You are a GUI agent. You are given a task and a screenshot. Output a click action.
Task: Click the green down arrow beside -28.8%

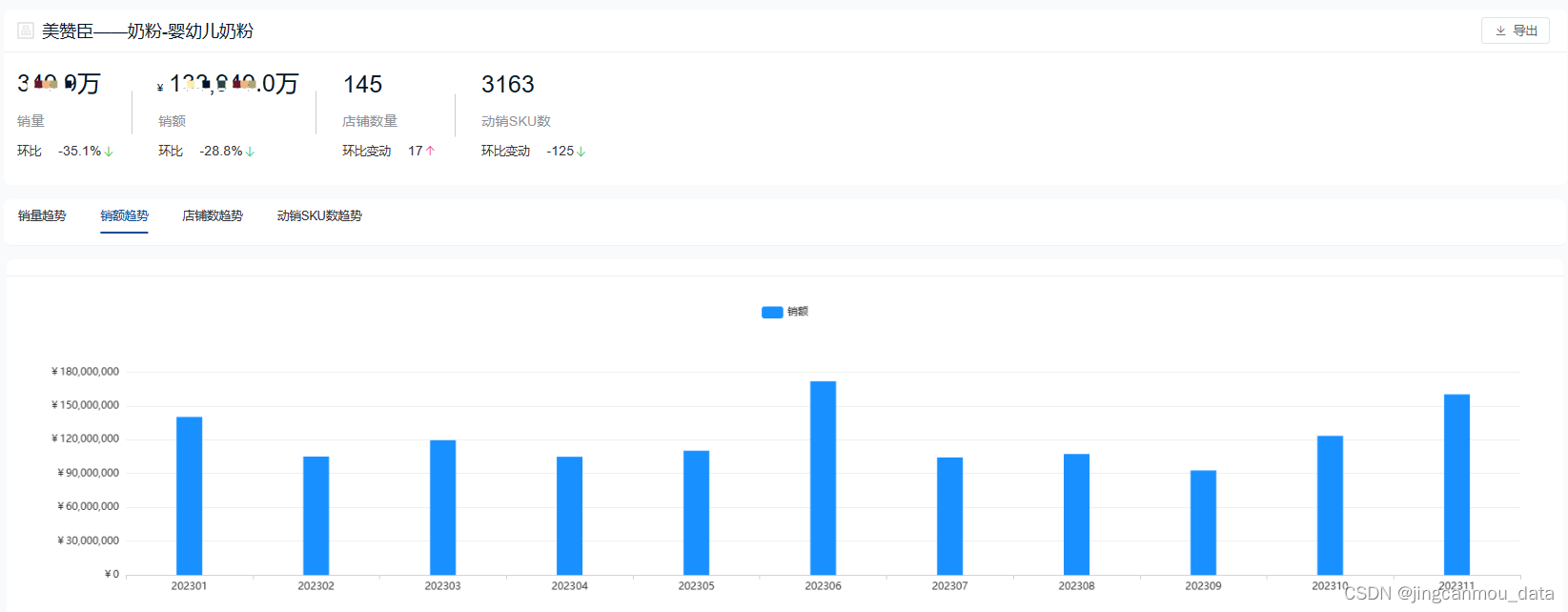(250, 152)
